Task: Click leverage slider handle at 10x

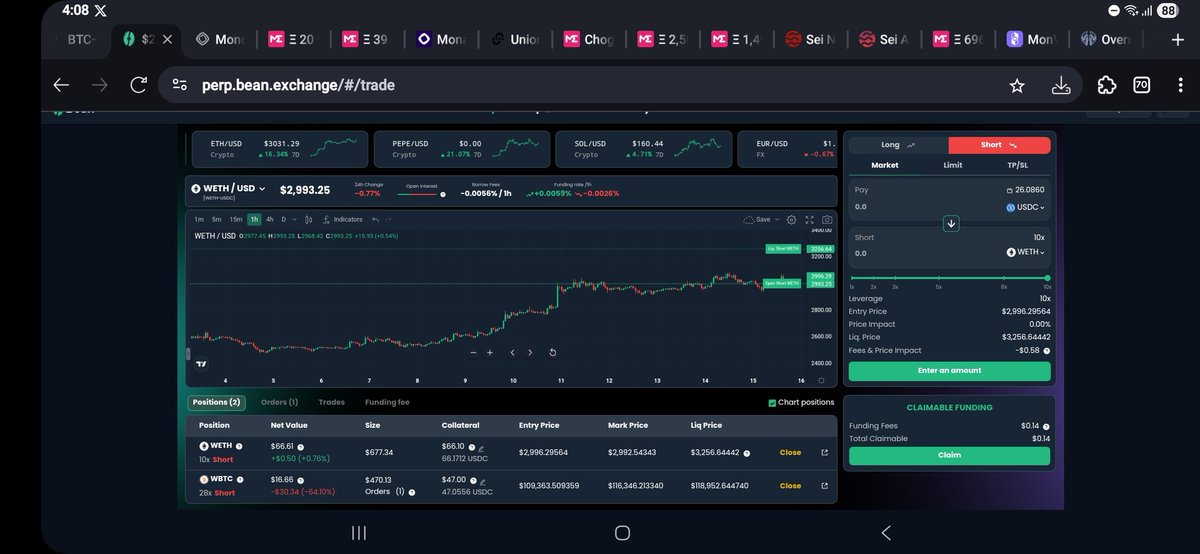Action: coord(1047,278)
